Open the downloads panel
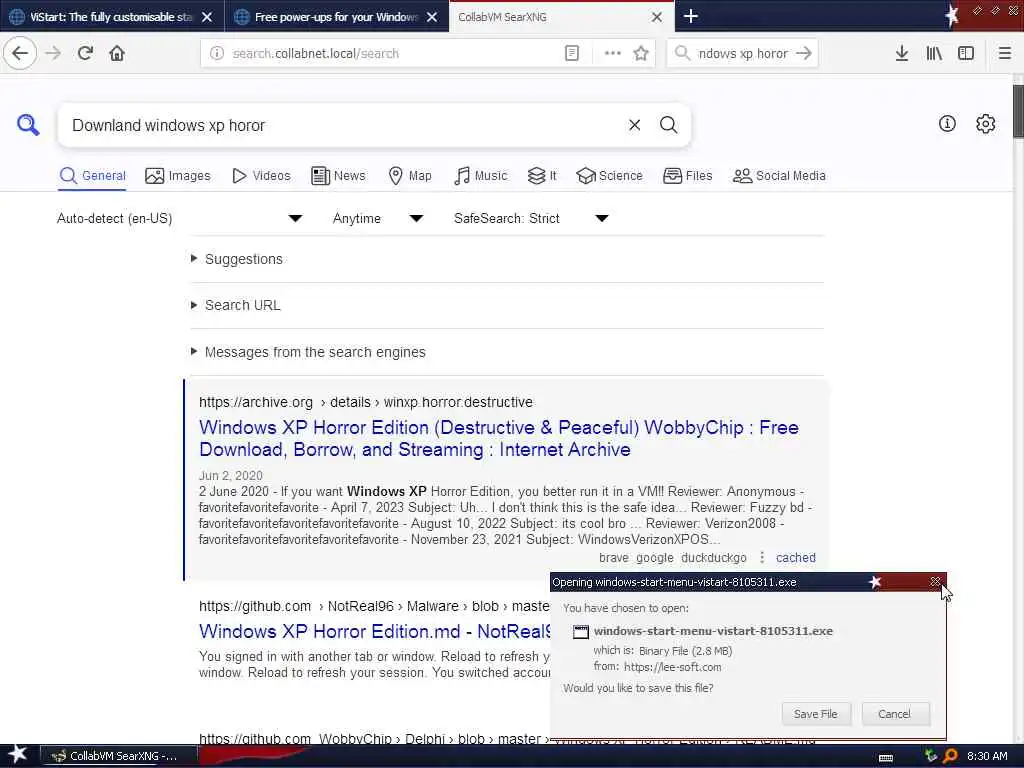Image resolution: width=1024 pixels, height=768 pixels. pos(902,54)
